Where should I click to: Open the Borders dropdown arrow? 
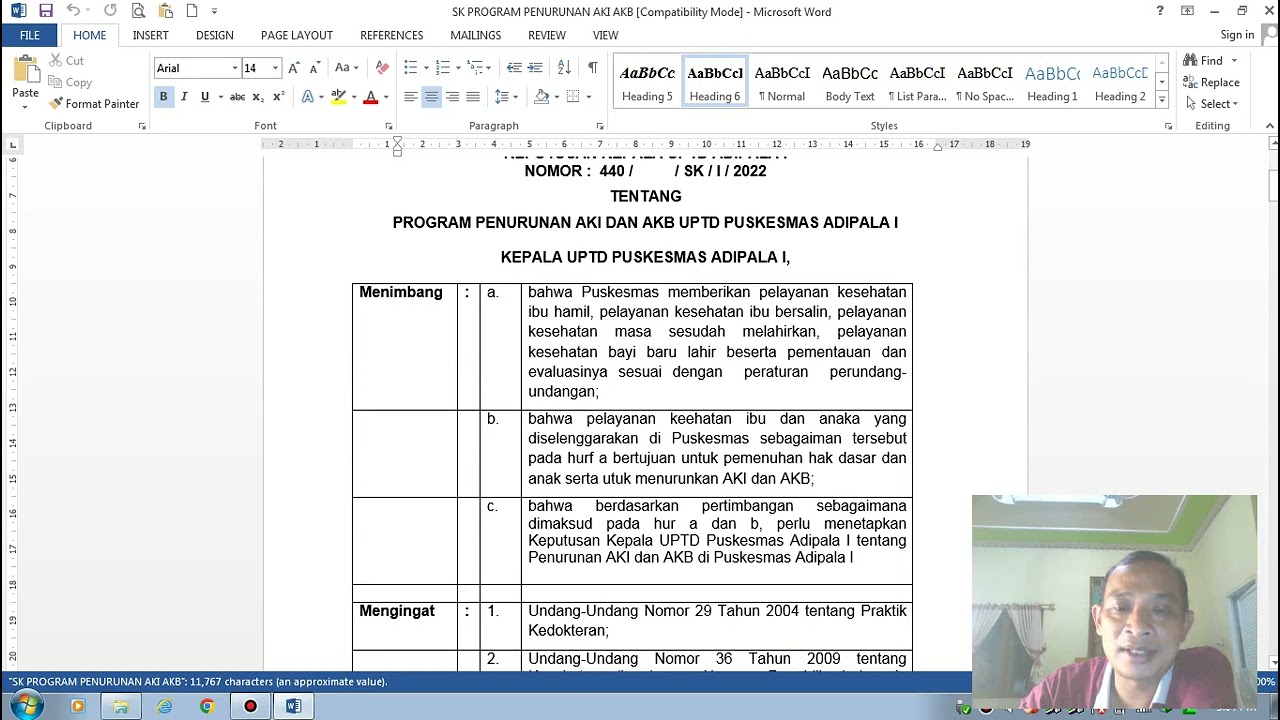pos(588,97)
